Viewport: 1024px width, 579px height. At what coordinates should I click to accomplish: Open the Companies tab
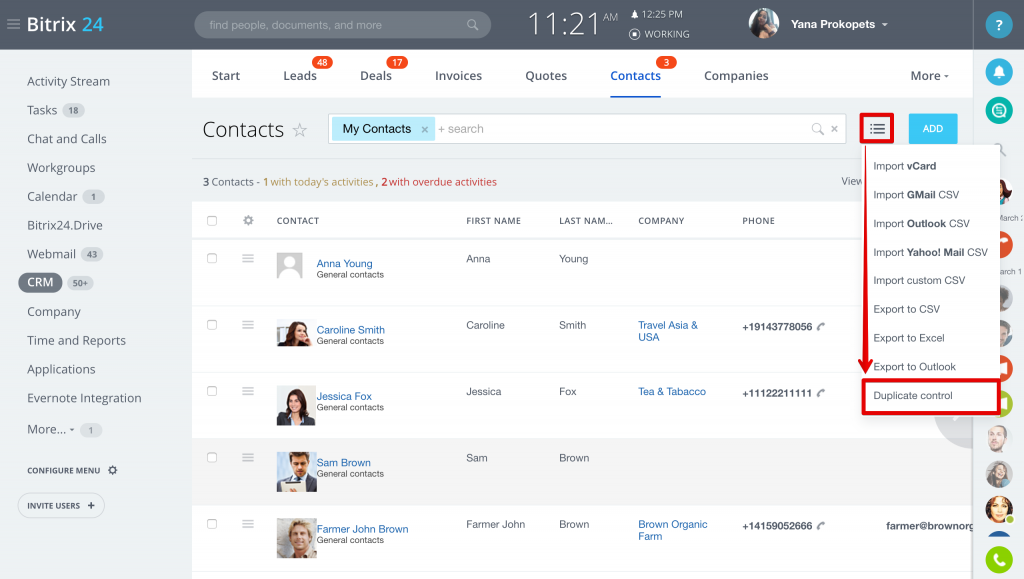tap(736, 76)
